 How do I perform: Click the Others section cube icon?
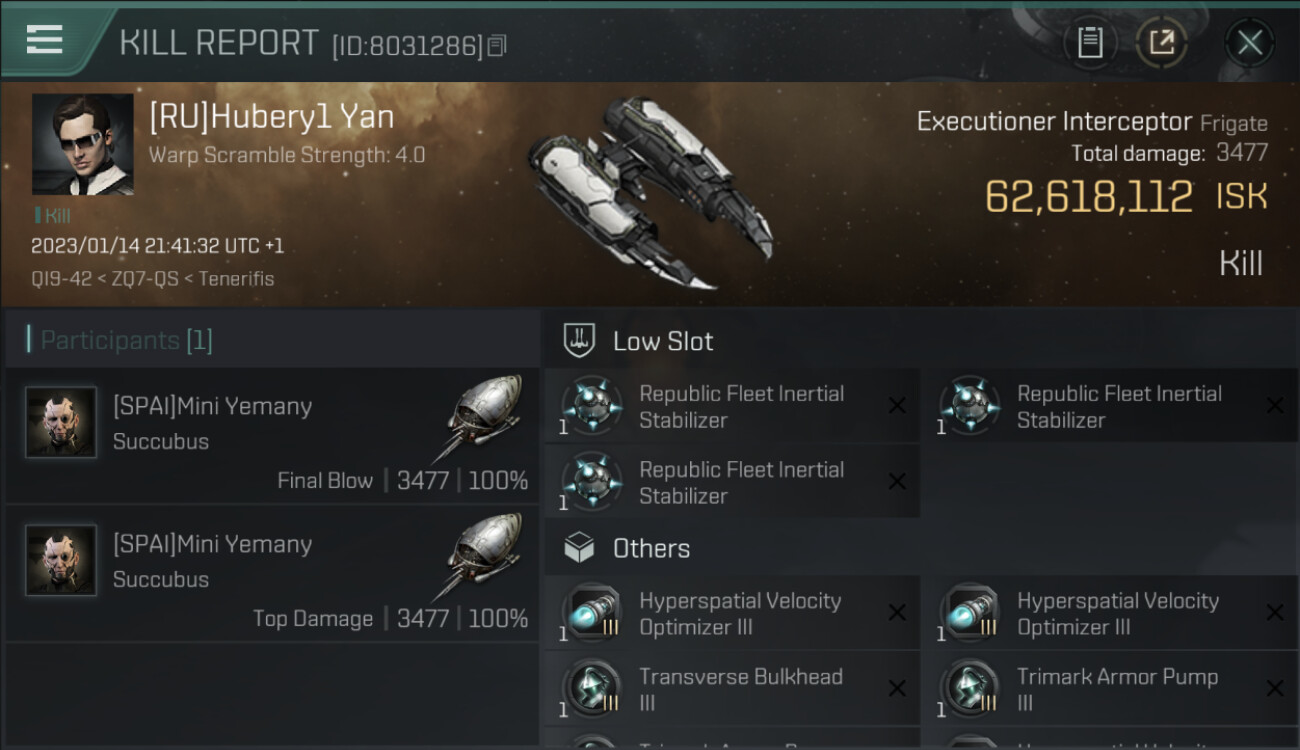point(580,548)
